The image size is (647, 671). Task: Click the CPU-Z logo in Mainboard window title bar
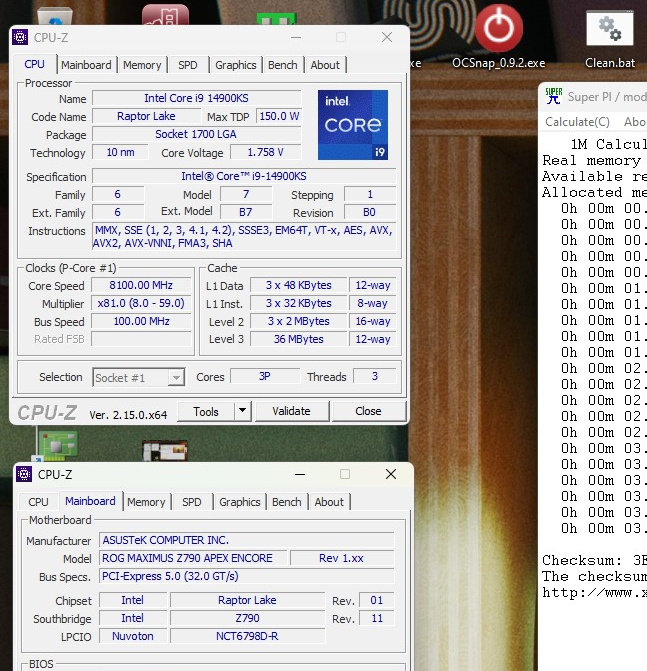[x=24, y=474]
